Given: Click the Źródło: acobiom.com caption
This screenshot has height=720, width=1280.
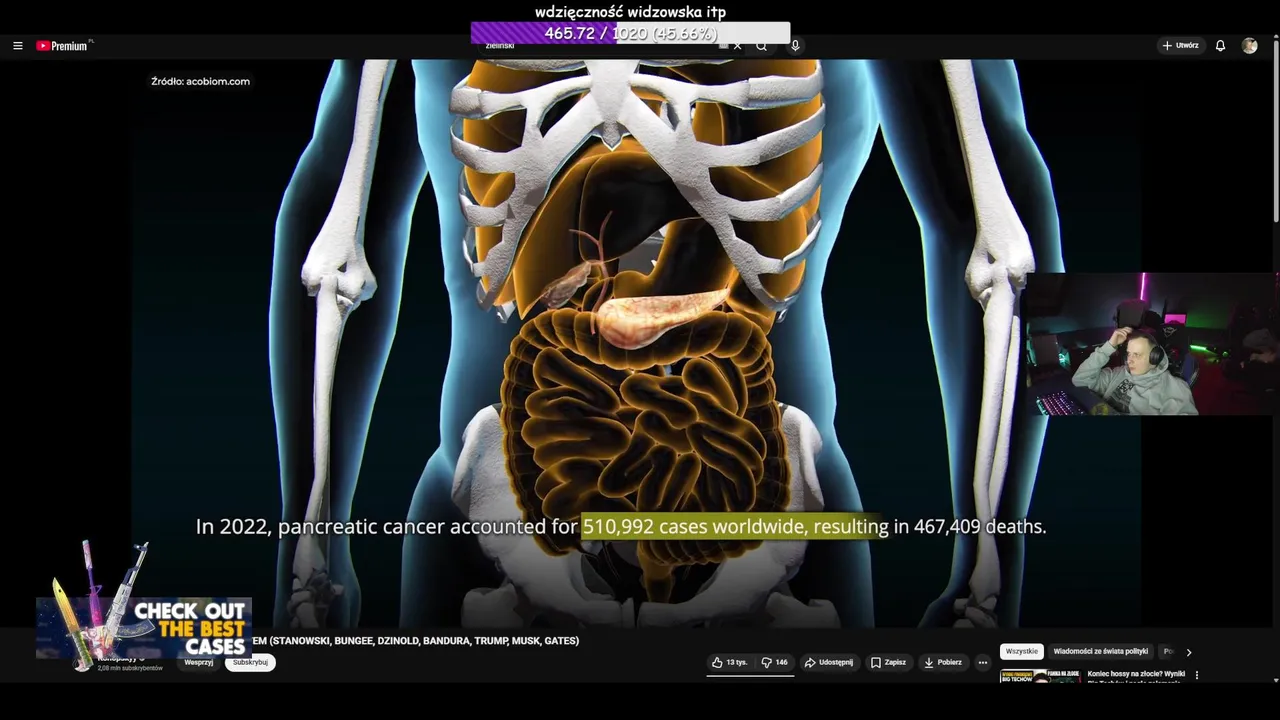Looking at the screenshot, I should [200, 81].
